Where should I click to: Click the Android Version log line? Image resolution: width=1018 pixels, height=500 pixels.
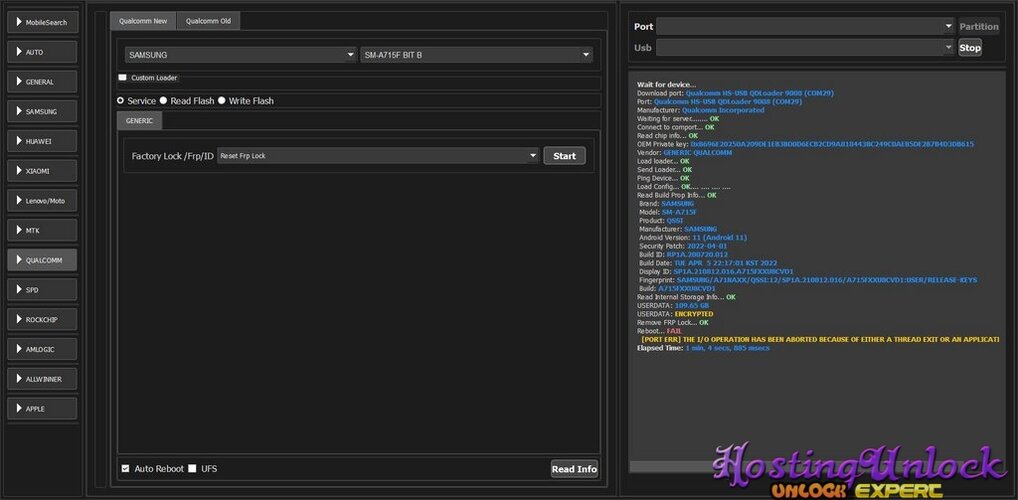692,238
